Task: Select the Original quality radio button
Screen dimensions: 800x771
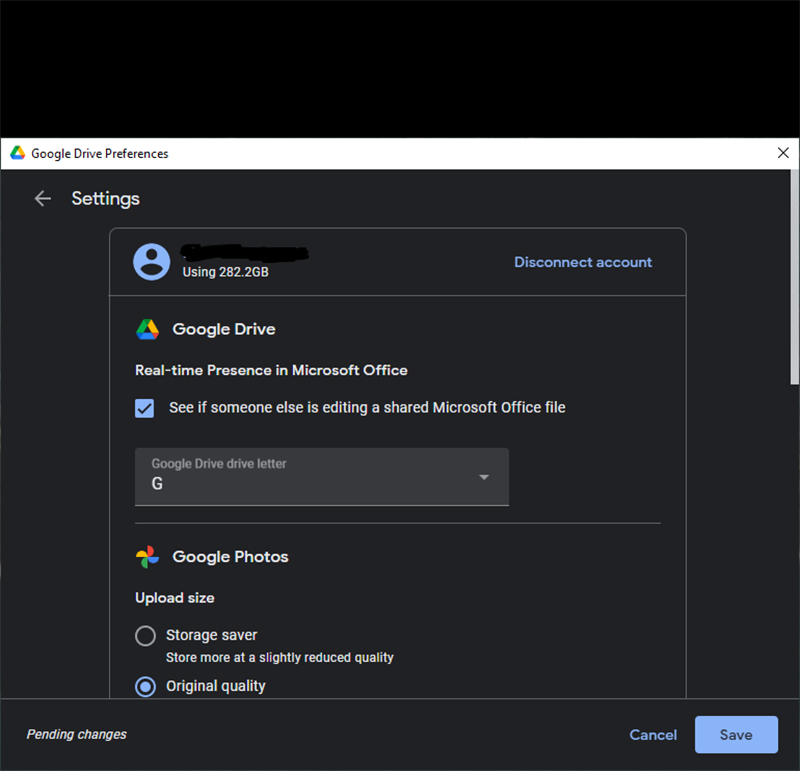Action: (x=146, y=687)
